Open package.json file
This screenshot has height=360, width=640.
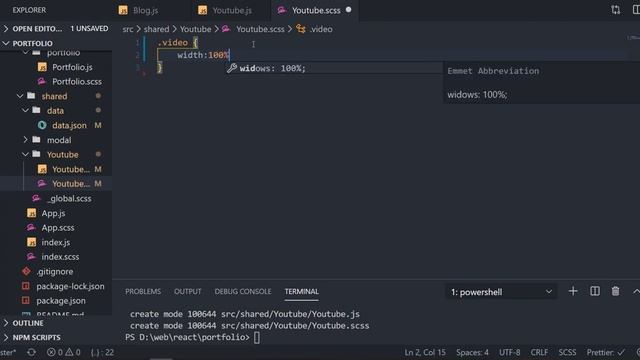point(61,301)
